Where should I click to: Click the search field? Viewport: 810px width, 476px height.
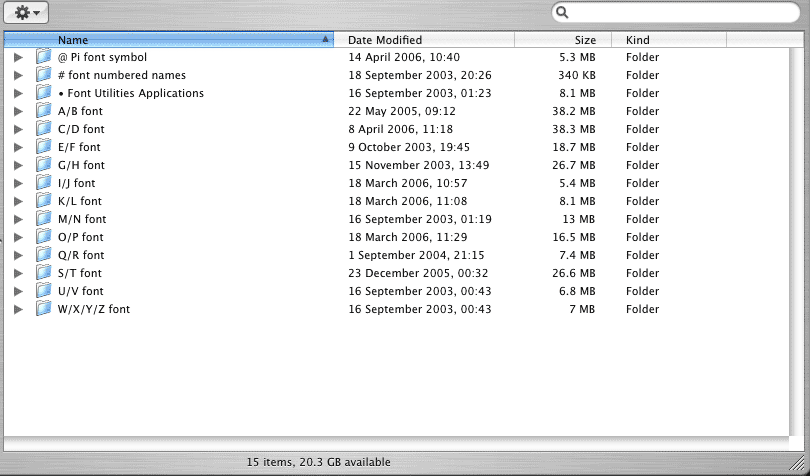pos(676,12)
